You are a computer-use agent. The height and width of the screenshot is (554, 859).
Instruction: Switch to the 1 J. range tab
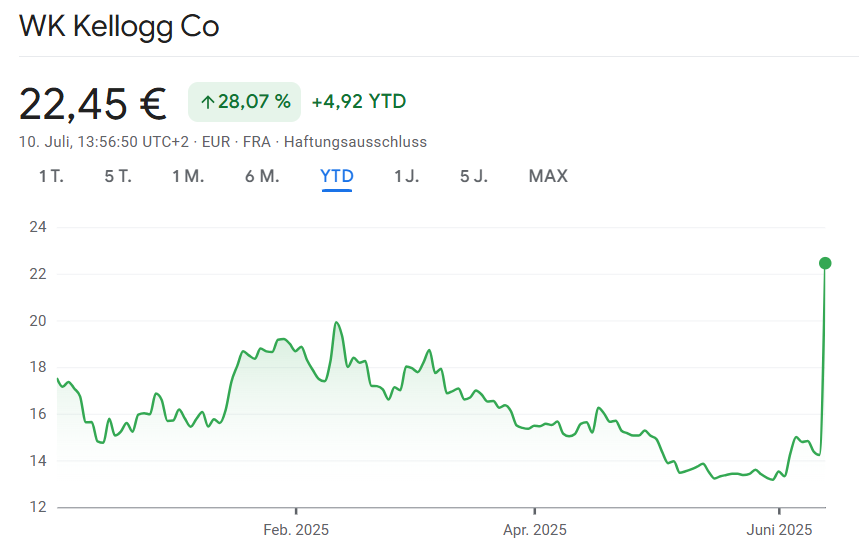pyautogui.click(x=406, y=176)
